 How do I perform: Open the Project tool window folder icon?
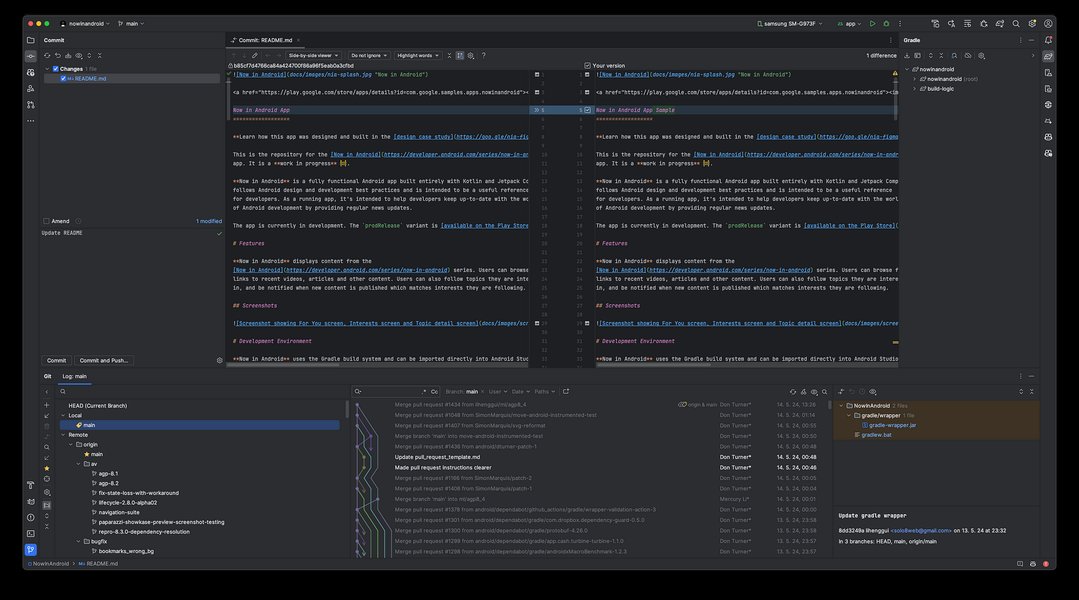tap(30, 40)
